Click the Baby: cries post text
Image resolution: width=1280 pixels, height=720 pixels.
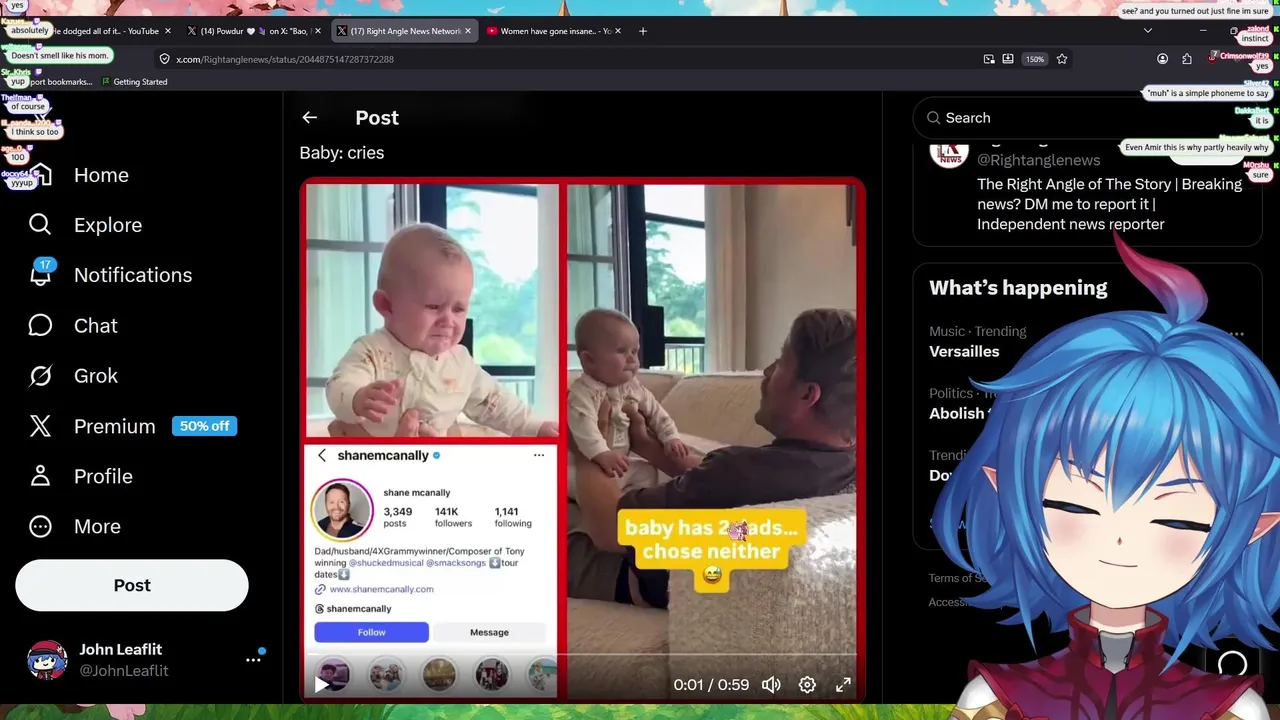coord(342,153)
